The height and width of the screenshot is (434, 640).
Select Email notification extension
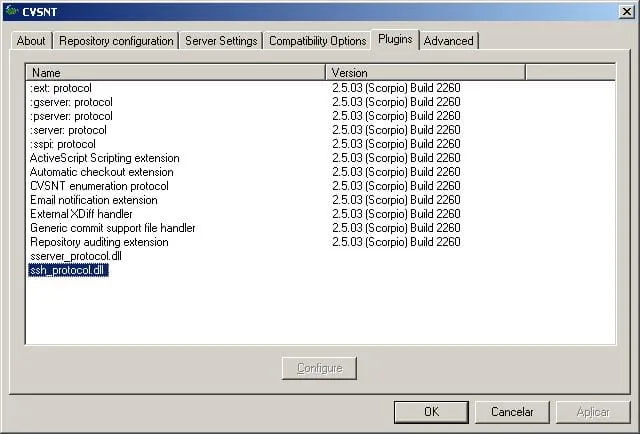click(93, 200)
